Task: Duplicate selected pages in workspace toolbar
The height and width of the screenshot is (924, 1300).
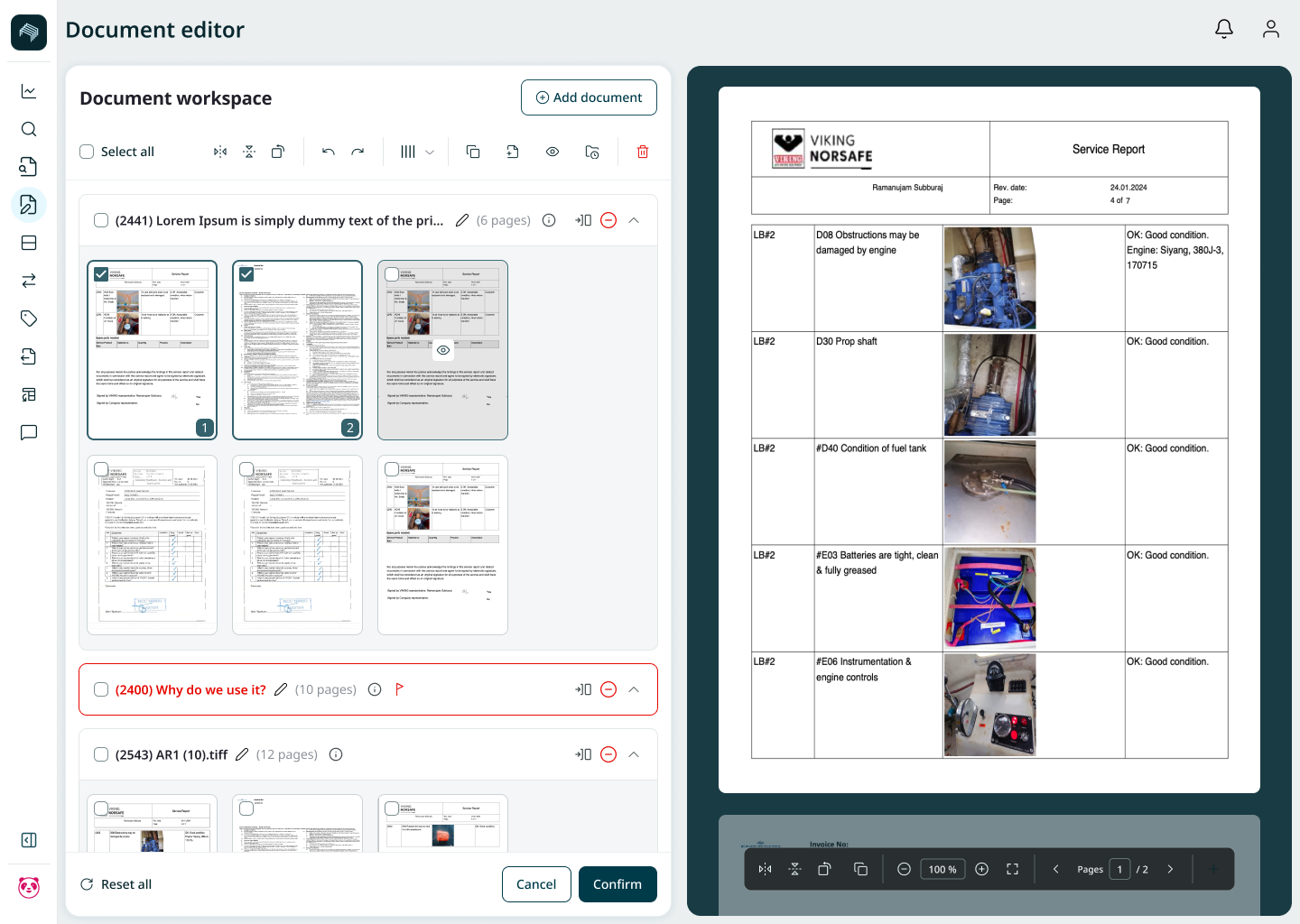Action: tap(473, 152)
